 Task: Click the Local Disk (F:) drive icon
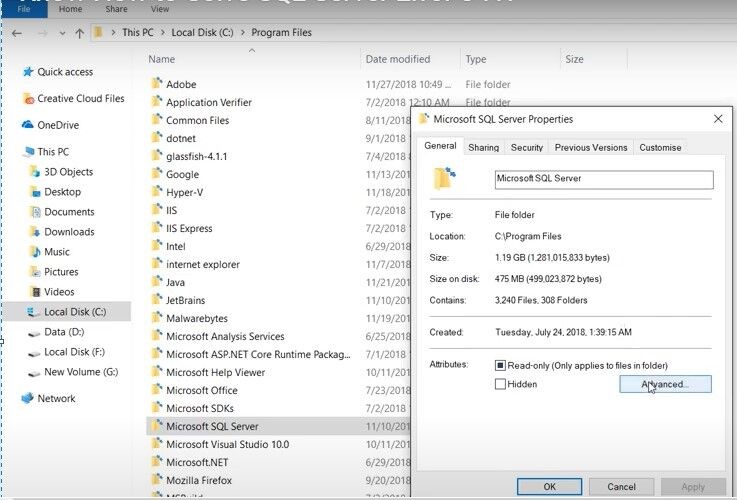pyautogui.click(x=34, y=353)
